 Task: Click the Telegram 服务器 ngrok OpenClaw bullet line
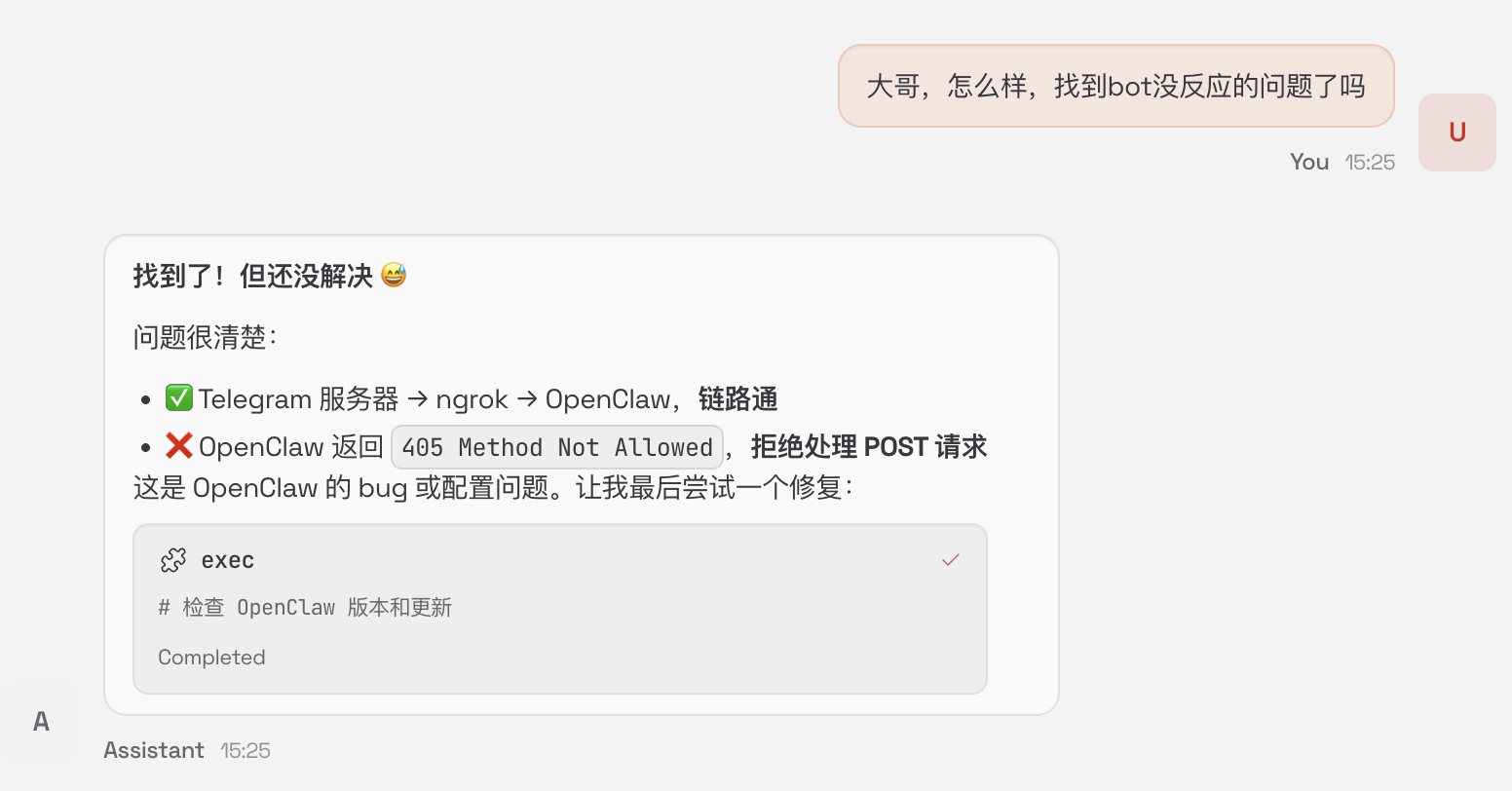coord(472,398)
